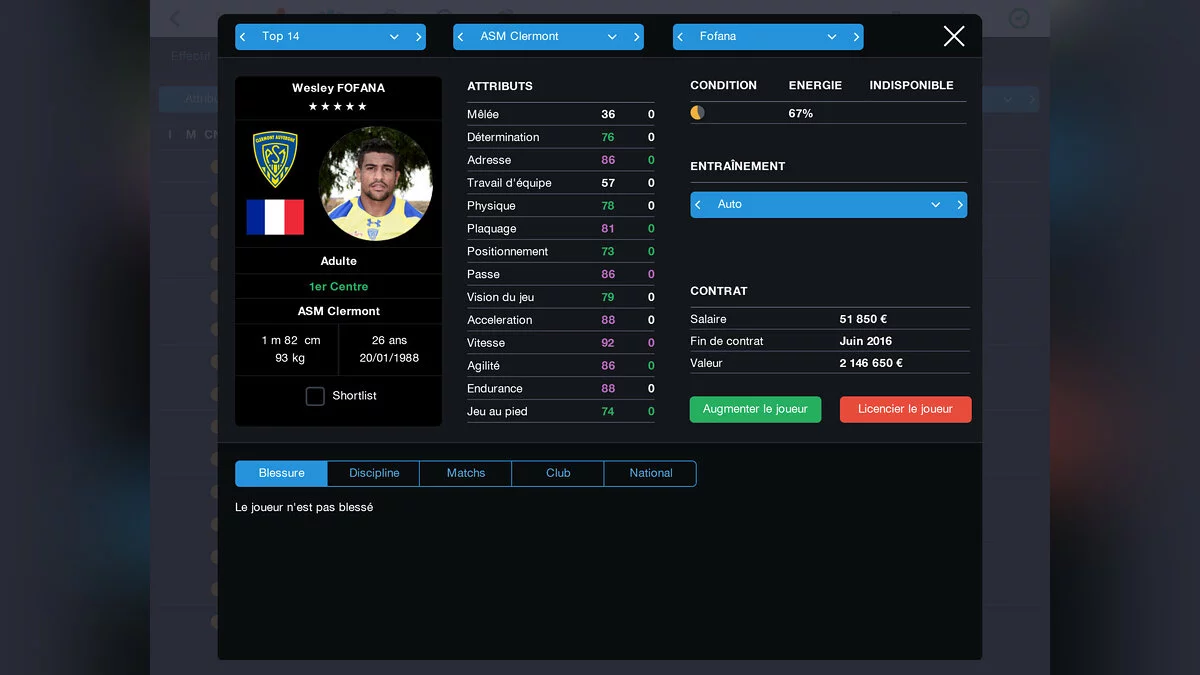Select next training option after Auto
The image size is (1200, 675).
click(960, 205)
